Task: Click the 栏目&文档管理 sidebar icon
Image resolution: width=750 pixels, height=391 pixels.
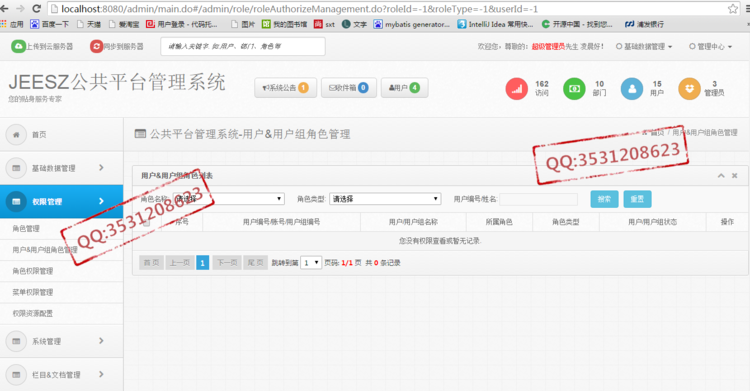Action: pos(16,375)
